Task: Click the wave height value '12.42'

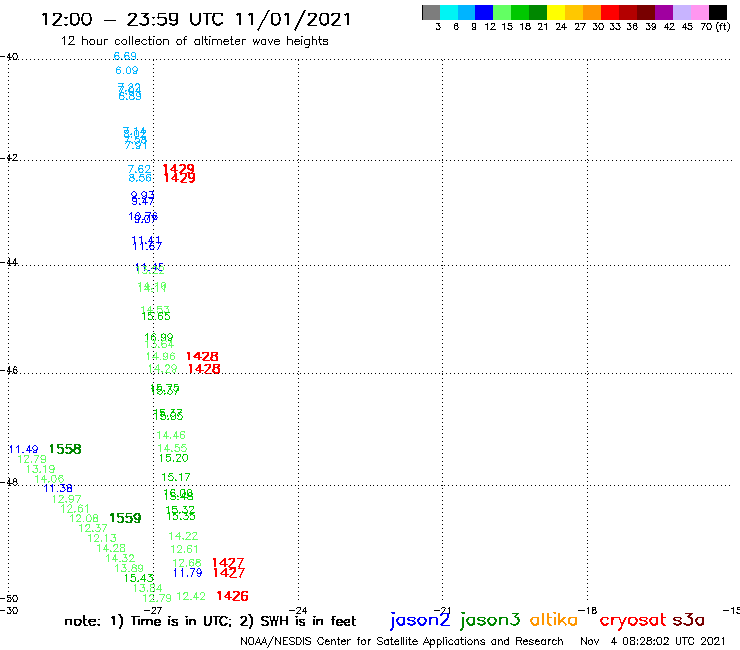Action: coord(191,597)
